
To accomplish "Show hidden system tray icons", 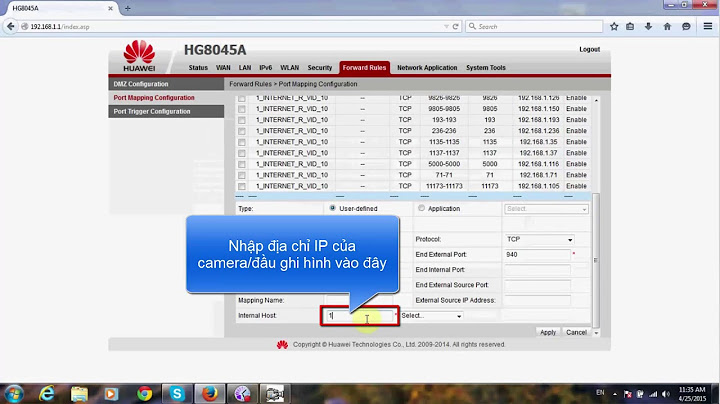I will (615, 394).
